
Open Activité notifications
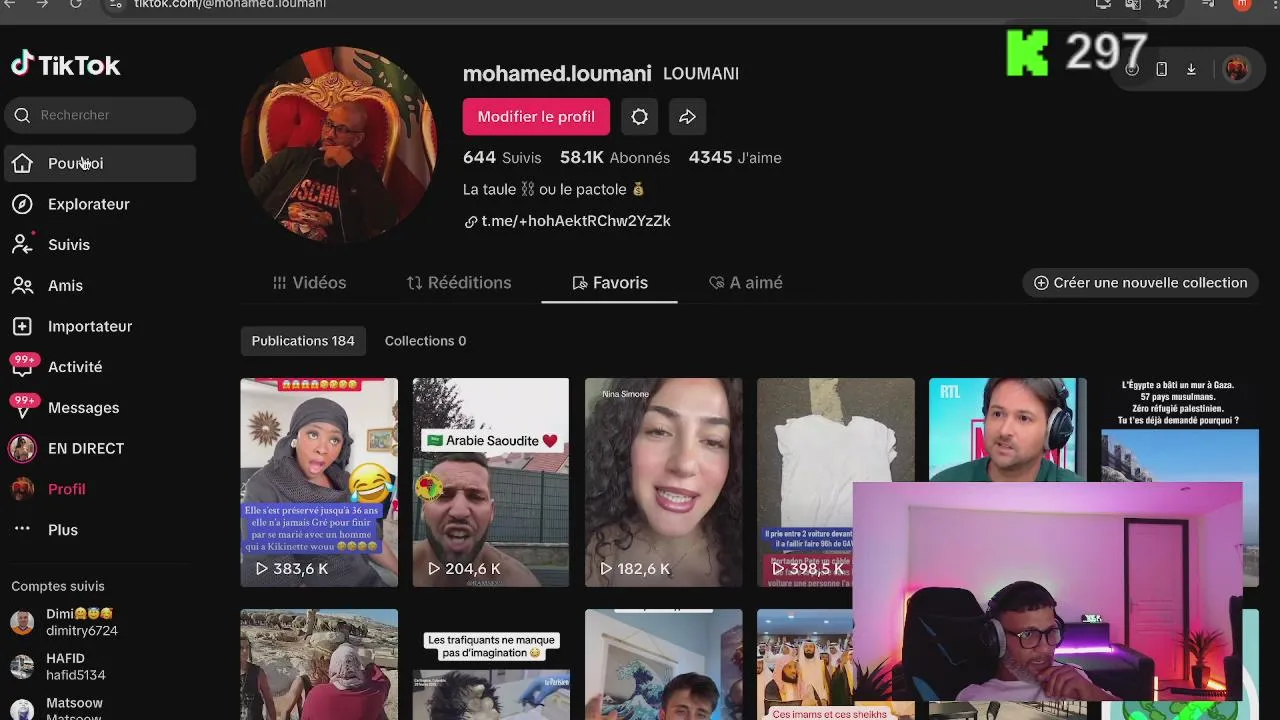coord(100,367)
